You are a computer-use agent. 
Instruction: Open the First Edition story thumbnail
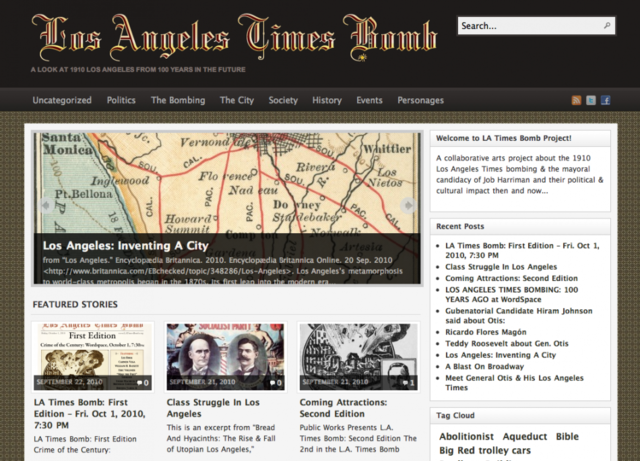click(93, 356)
